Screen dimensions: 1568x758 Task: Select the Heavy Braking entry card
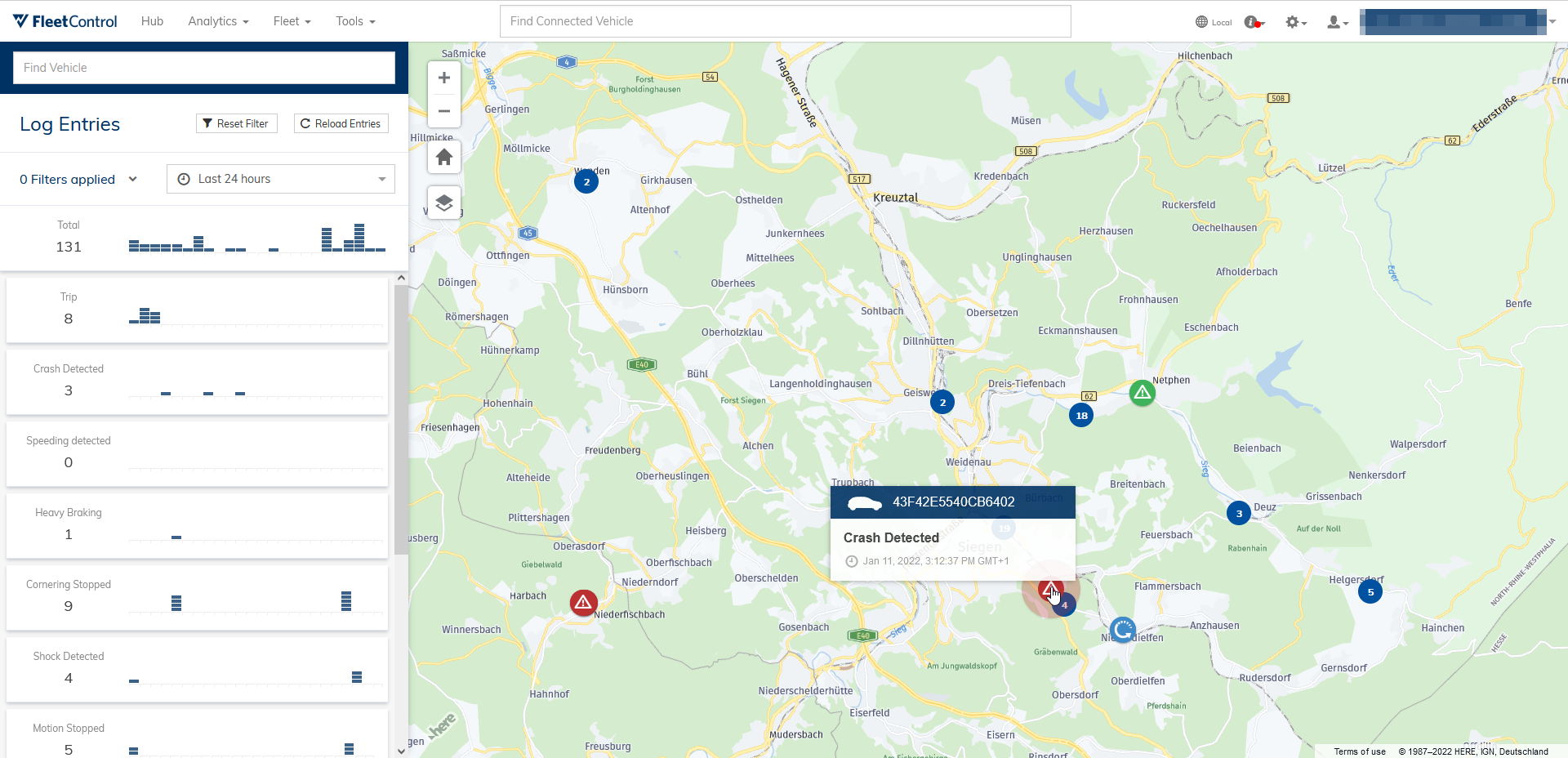click(197, 525)
